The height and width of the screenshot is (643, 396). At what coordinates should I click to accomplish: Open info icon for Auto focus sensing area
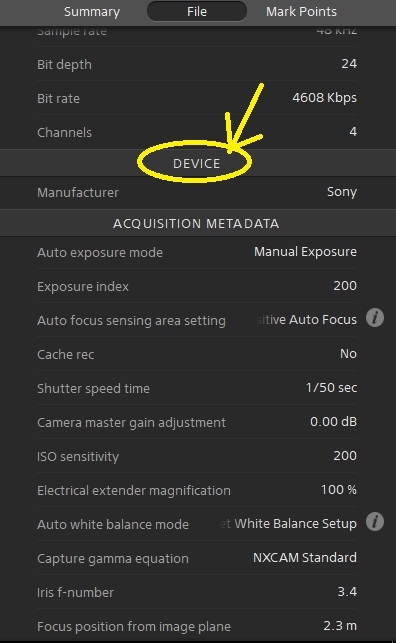pos(375,318)
